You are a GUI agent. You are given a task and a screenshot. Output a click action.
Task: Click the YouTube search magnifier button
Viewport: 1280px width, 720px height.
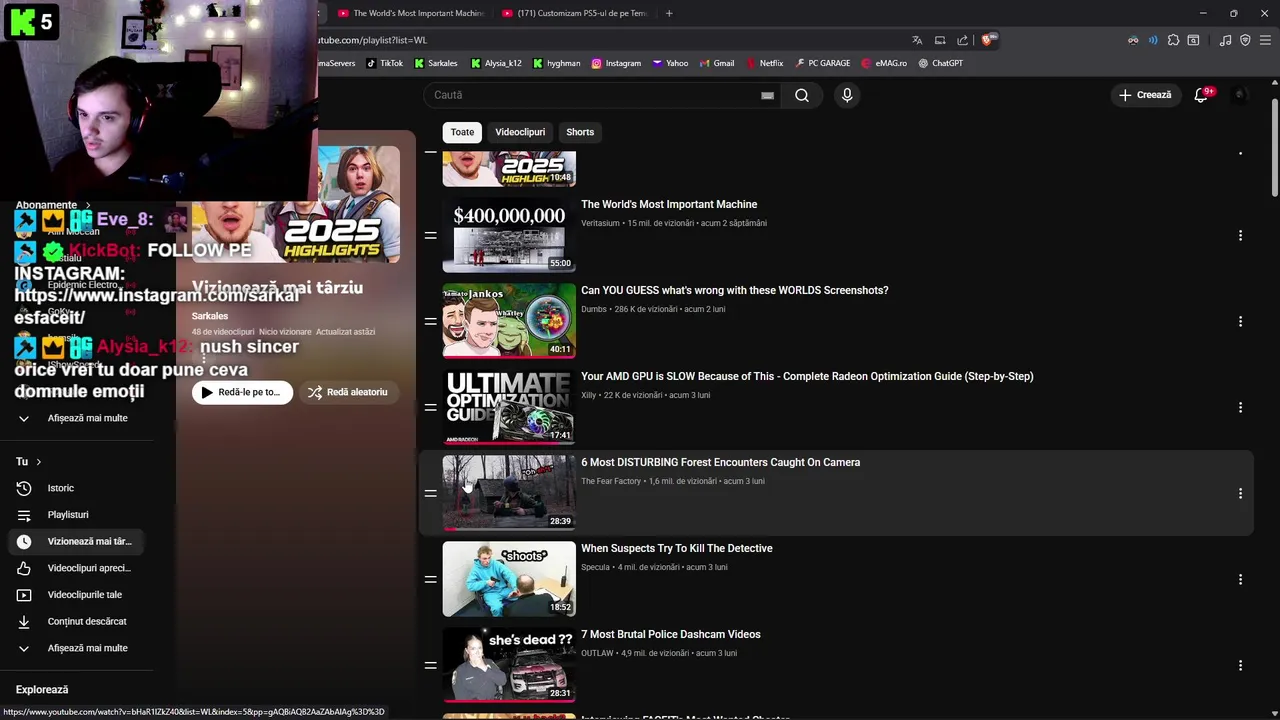802,95
